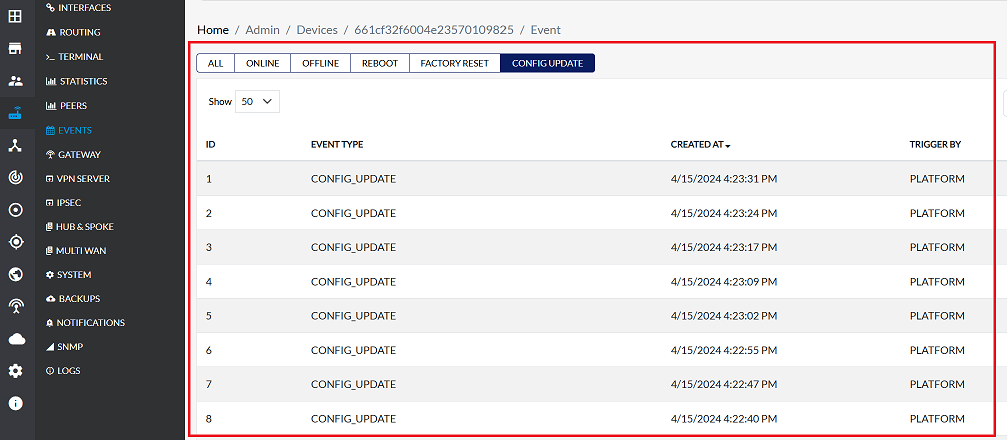Open the Show 50 rows dropdown
1007x440 pixels.
pyautogui.click(x=258, y=101)
